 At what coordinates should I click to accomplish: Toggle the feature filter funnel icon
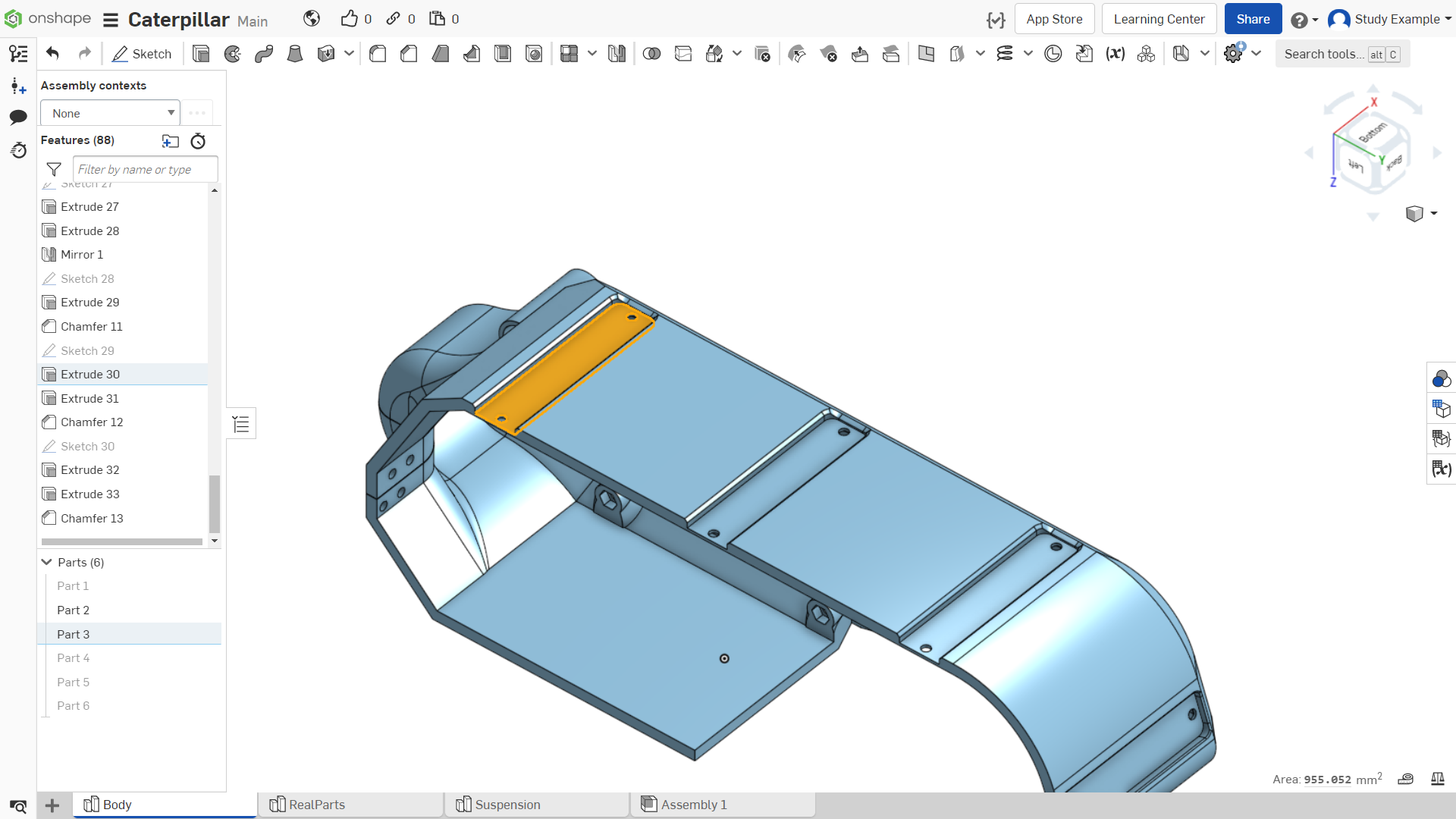pos(54,169)
